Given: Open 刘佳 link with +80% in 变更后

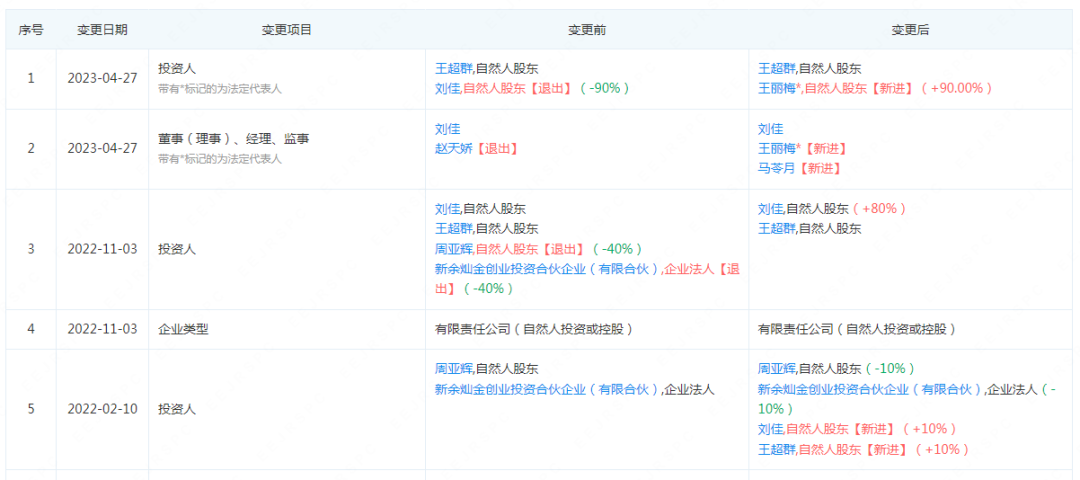Looking at the screenshot, I should [770, 209].
